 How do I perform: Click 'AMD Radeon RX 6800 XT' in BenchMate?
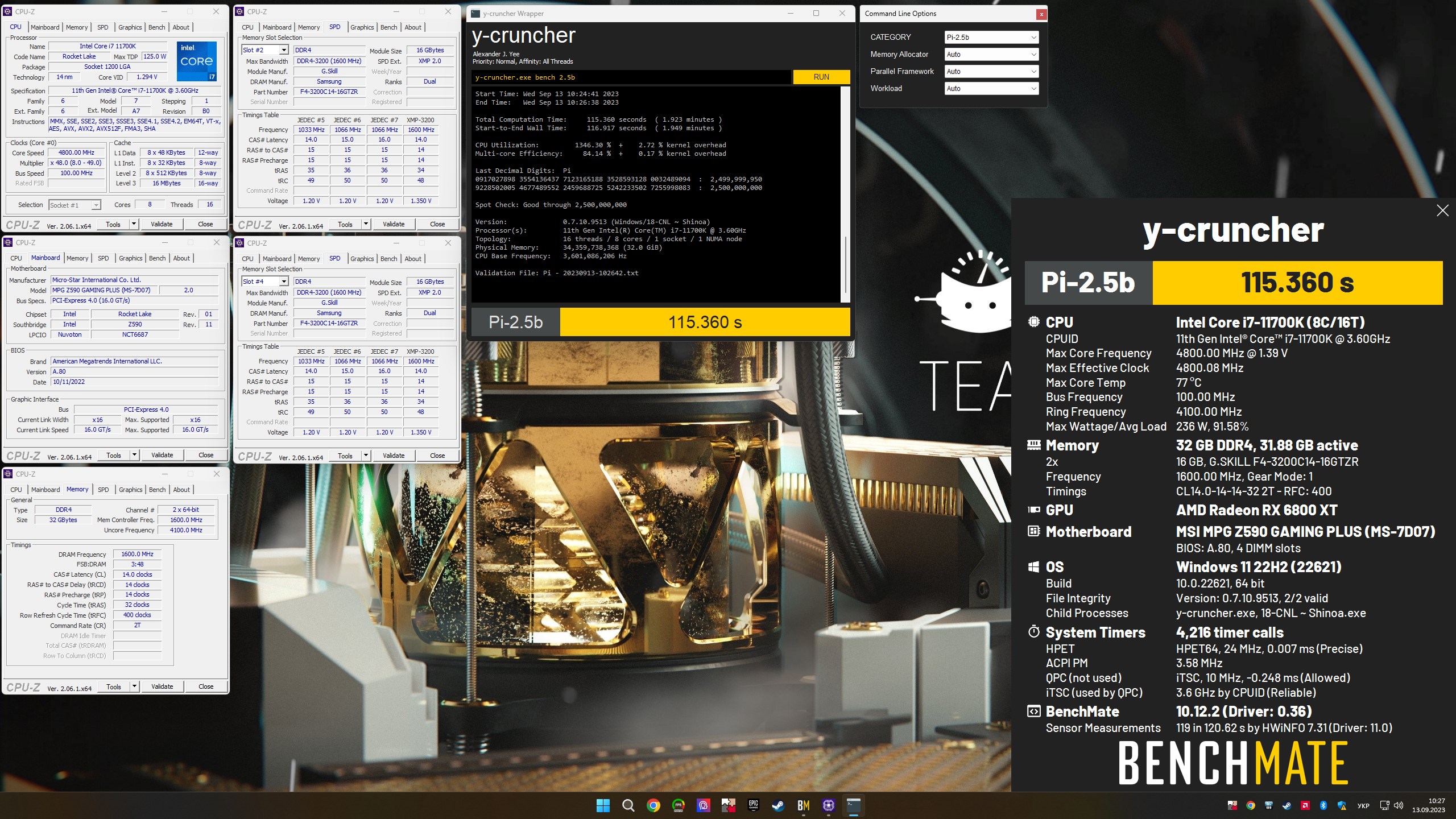(1256, 510)
